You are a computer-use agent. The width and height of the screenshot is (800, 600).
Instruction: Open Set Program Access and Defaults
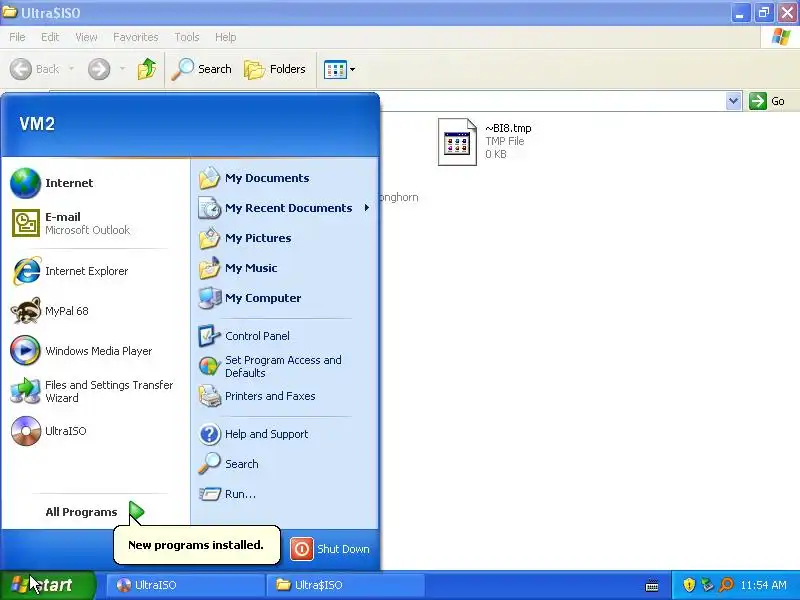tap(284, 366)
